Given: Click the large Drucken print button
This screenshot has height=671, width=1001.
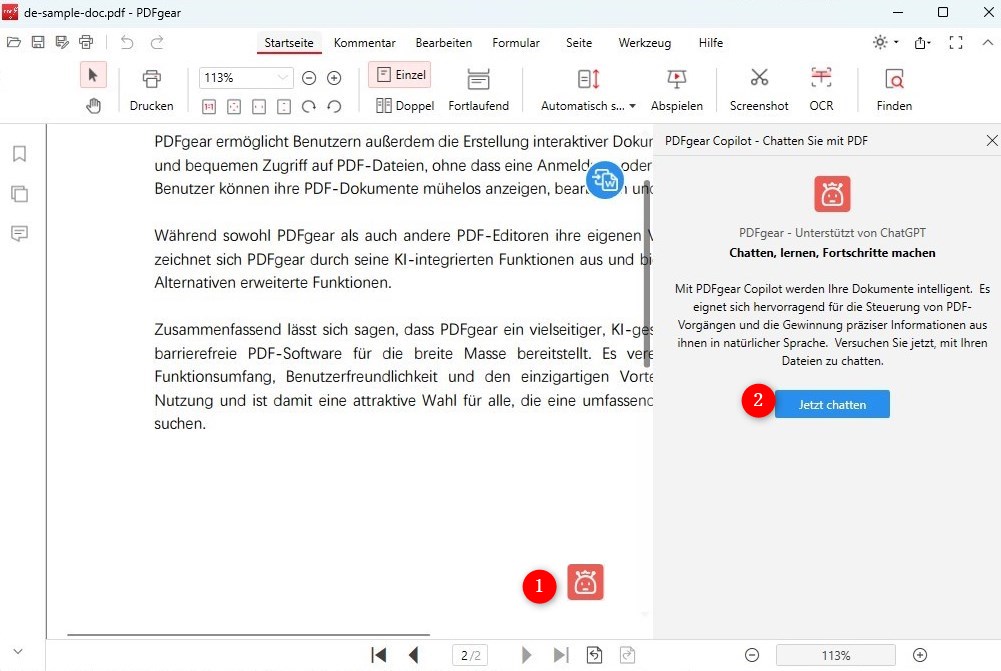Looking at the screenshot, I should tap(151, 90).
